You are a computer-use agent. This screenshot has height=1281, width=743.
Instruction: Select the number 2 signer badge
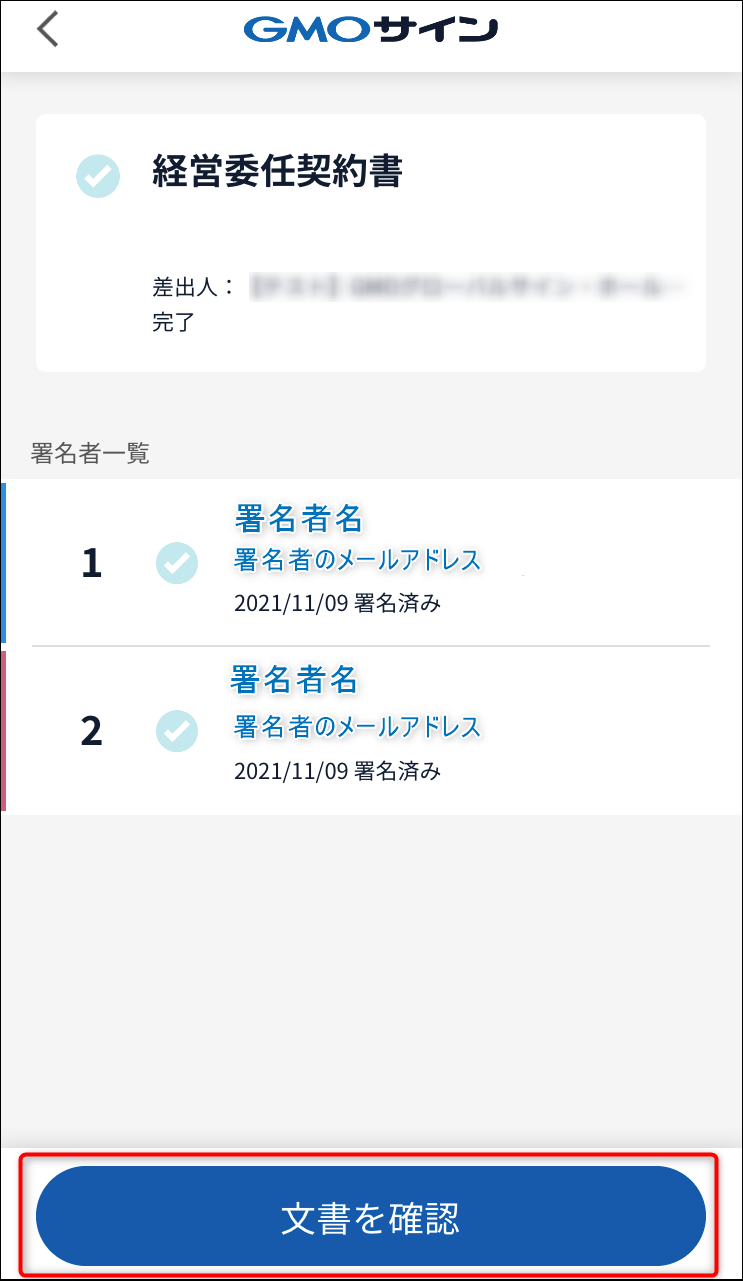(x=91, y=731)
